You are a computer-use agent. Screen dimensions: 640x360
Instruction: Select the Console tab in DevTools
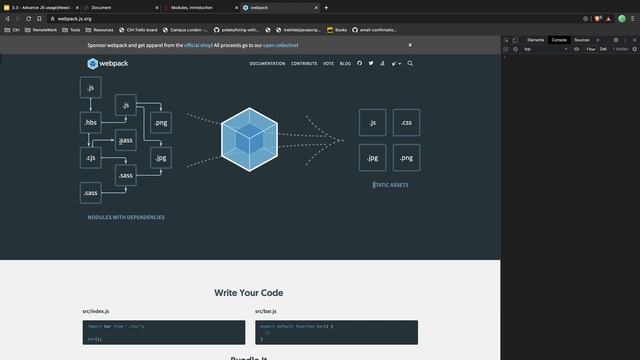(x=559, y=40)
